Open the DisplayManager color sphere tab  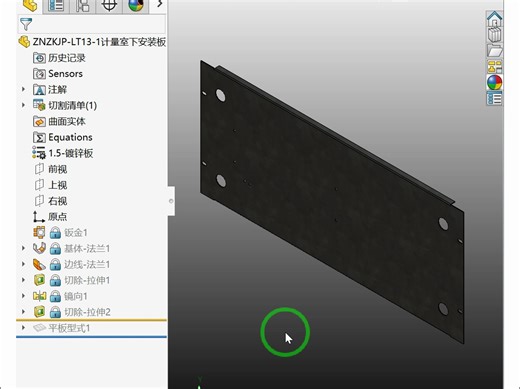[136, 5]
